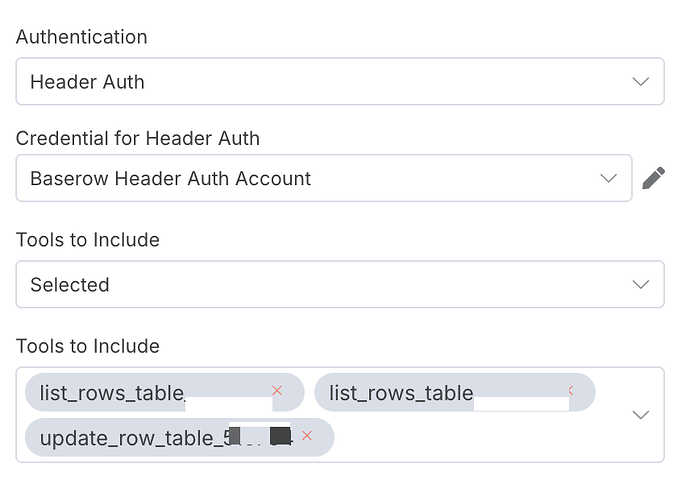
Task: Click the first list_rows_table tag
Action: coord(165,392)
